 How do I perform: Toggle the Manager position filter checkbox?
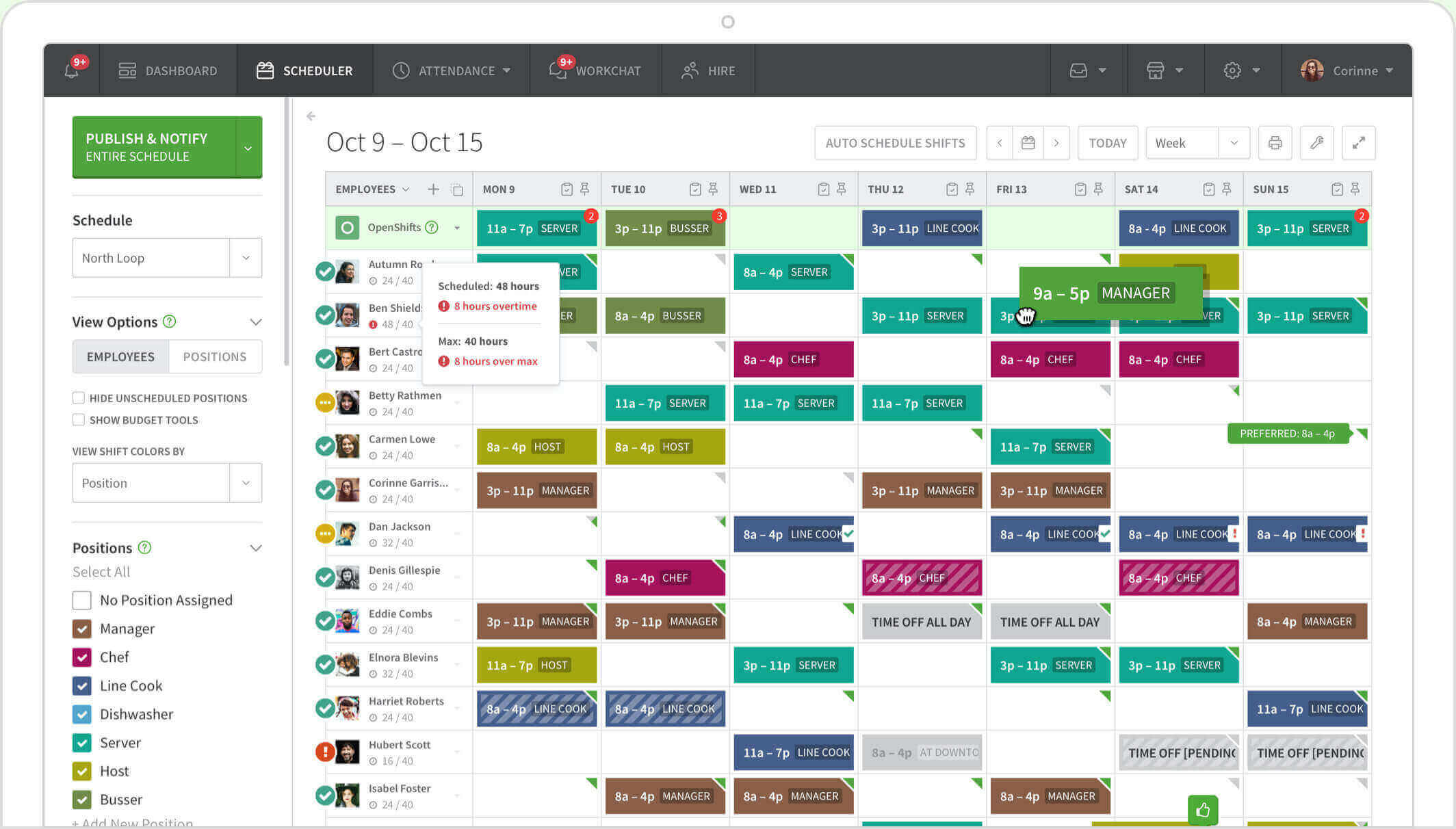pyautogui.click(x=82, y=628)
